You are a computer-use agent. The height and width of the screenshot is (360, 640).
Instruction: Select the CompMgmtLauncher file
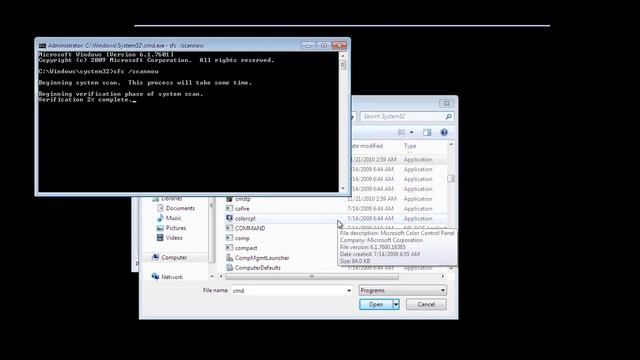click(x=262, y=258)
